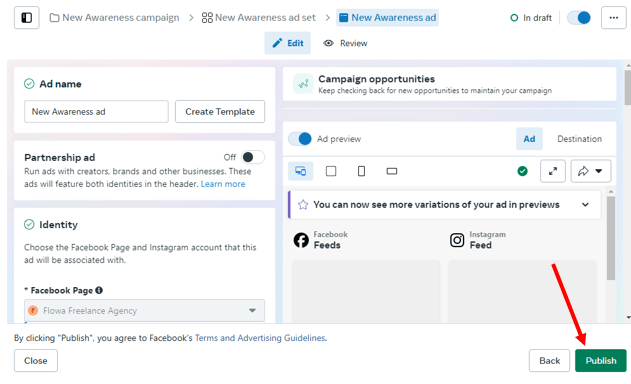Viewport: 631px width, 384px height.
Task: Open the Facebook Page dropdown
Action: pyautogui.click(x=144, y=310)
